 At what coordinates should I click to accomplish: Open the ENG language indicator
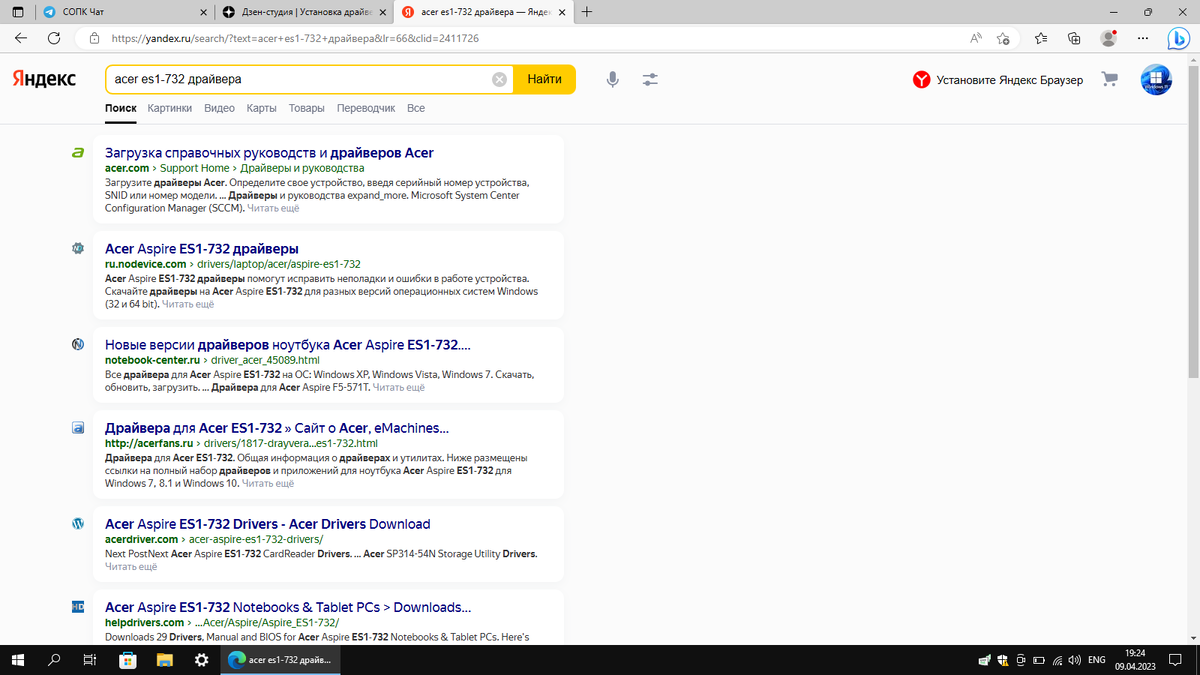coord(1096,660)
